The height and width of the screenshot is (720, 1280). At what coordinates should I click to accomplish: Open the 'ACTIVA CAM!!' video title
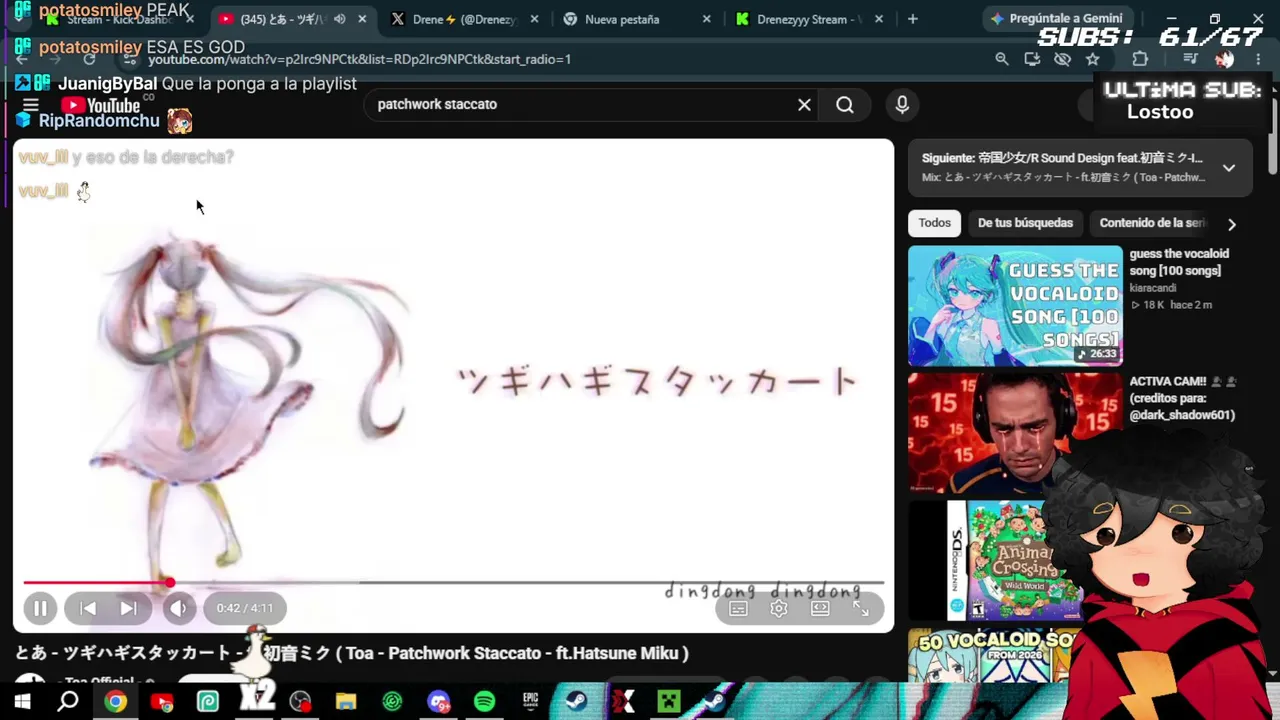tap(1182, 398)
